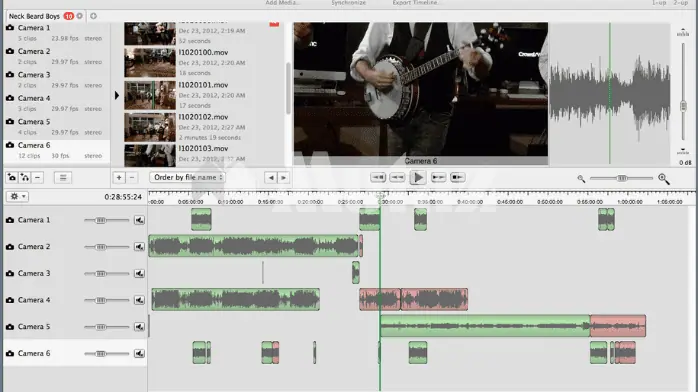This screenshot has height=392, width=698.
Task: Open the list view options icon
Action: [x=63, y=178]
